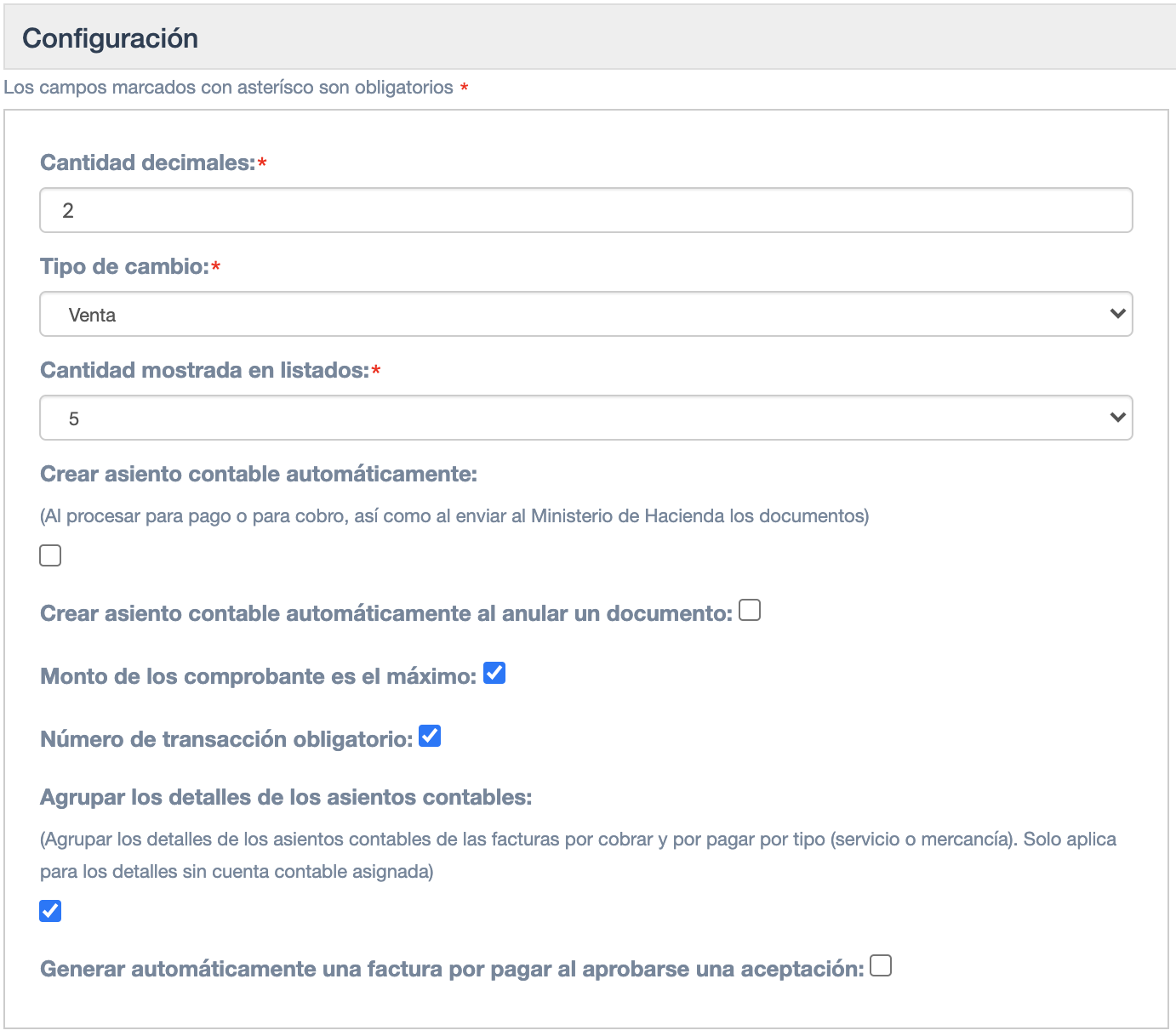Image resolution: width=1176 pixels, height=1036 pixels.
Task: Click the Agrupar los detalles heading label
Action: (286, 797)
